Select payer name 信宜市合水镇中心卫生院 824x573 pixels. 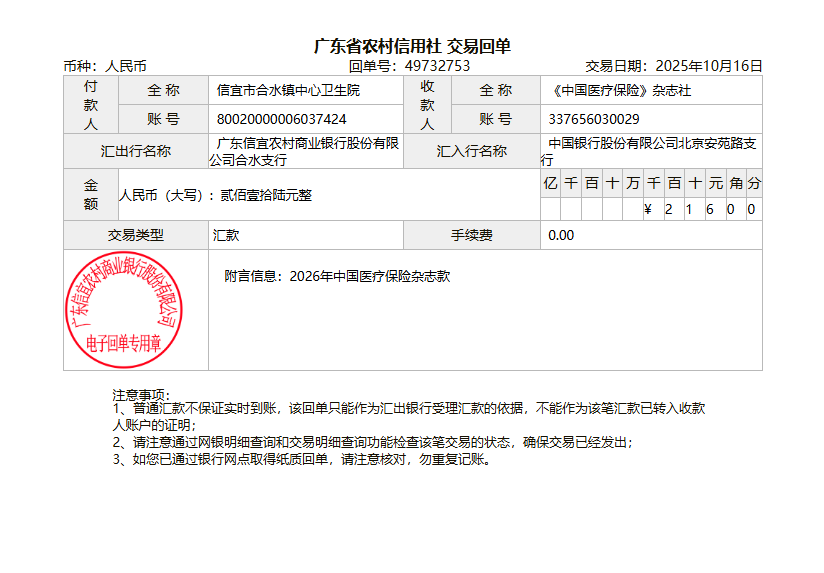(288, 90)
